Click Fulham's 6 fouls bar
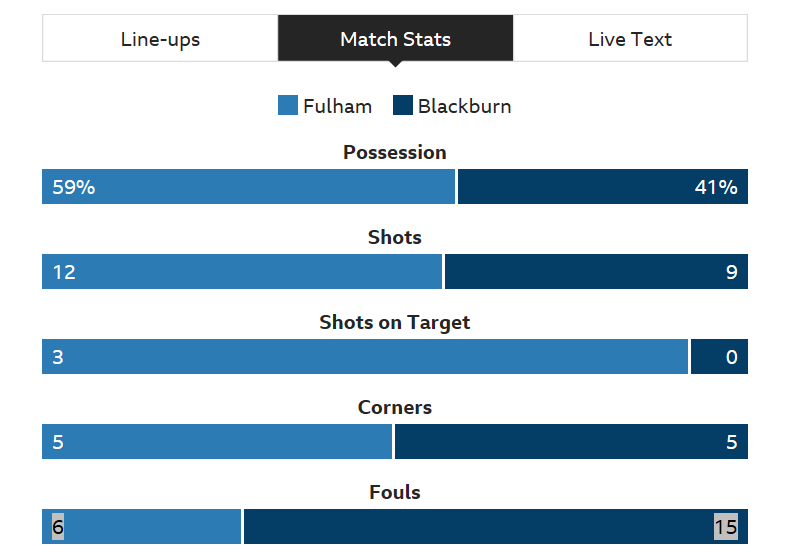 tap(141, 527)
